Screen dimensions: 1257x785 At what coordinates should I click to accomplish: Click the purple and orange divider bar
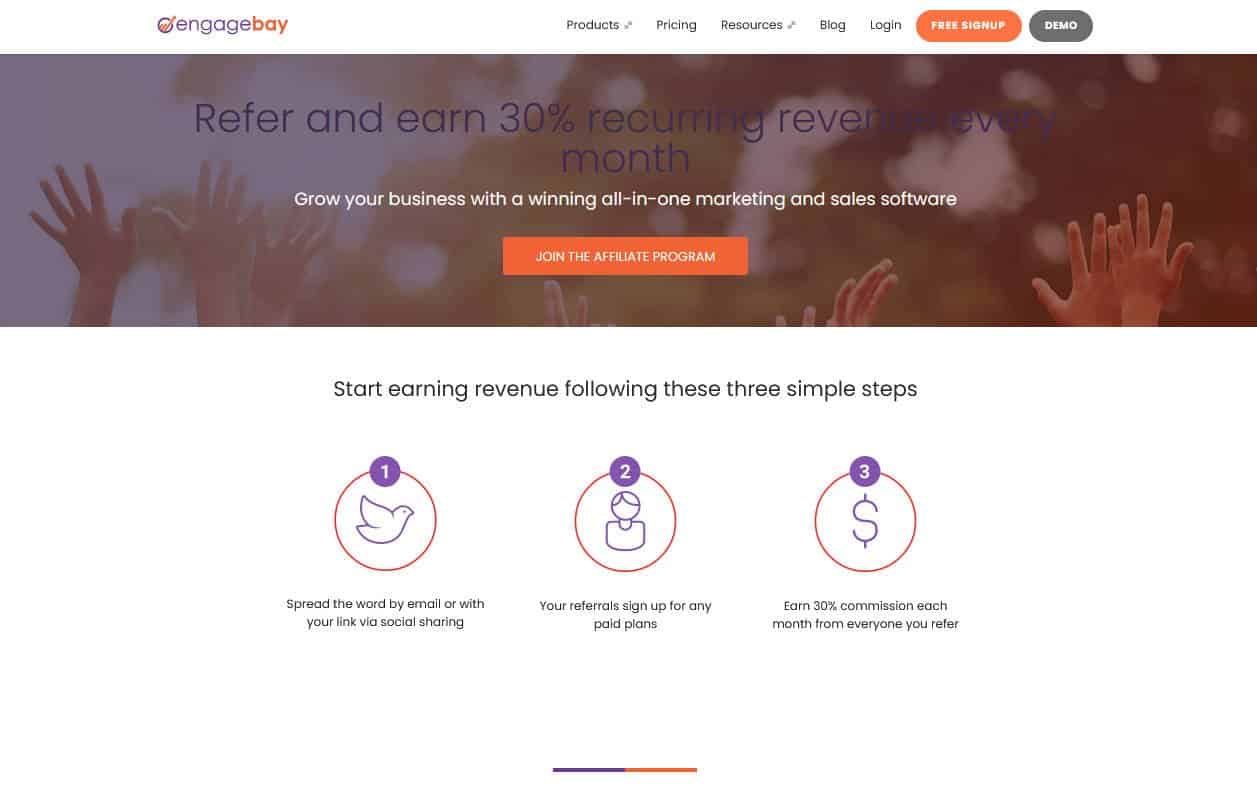coord(625,770)
